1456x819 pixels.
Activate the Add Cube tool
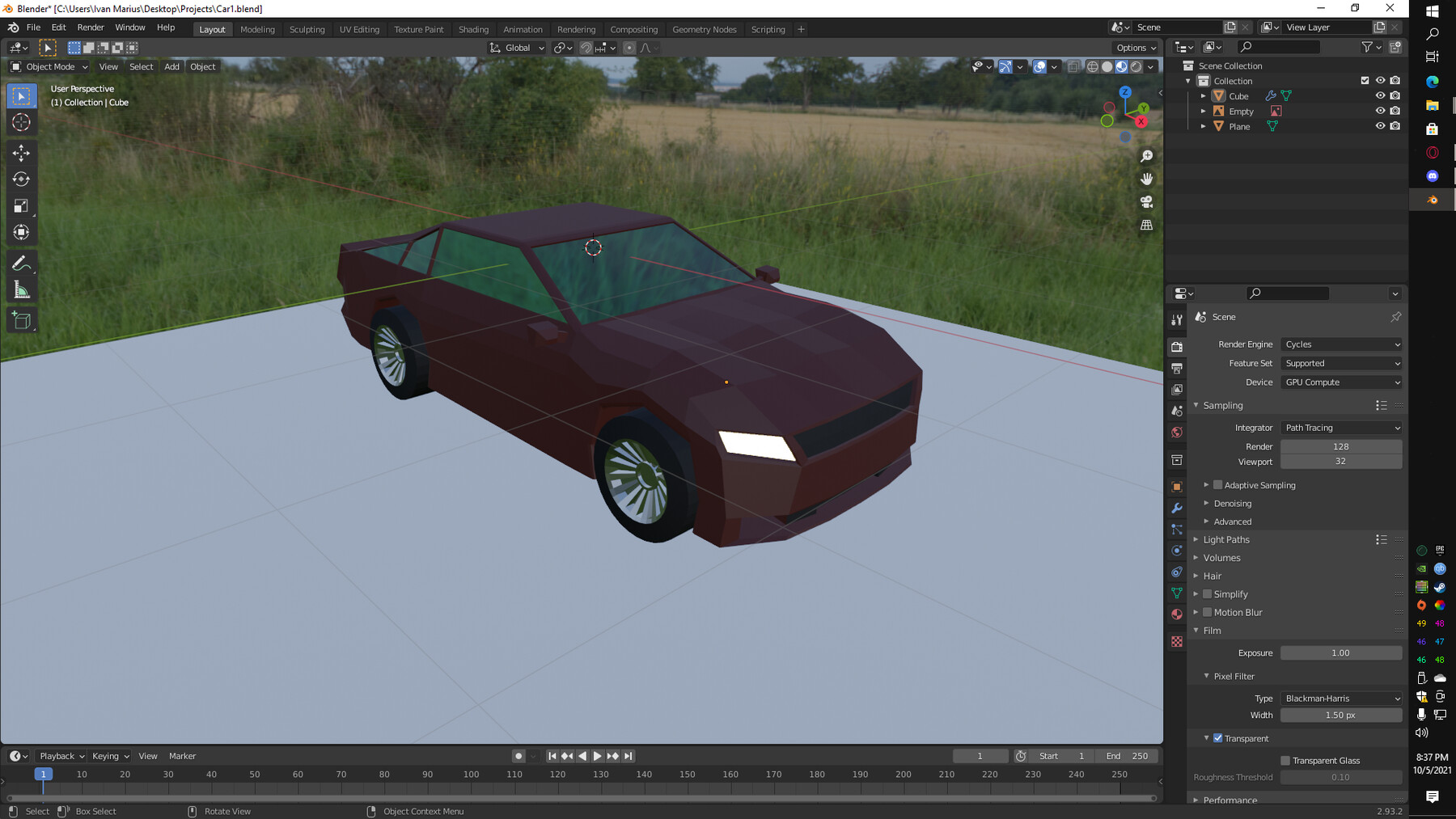coord(22,319)
